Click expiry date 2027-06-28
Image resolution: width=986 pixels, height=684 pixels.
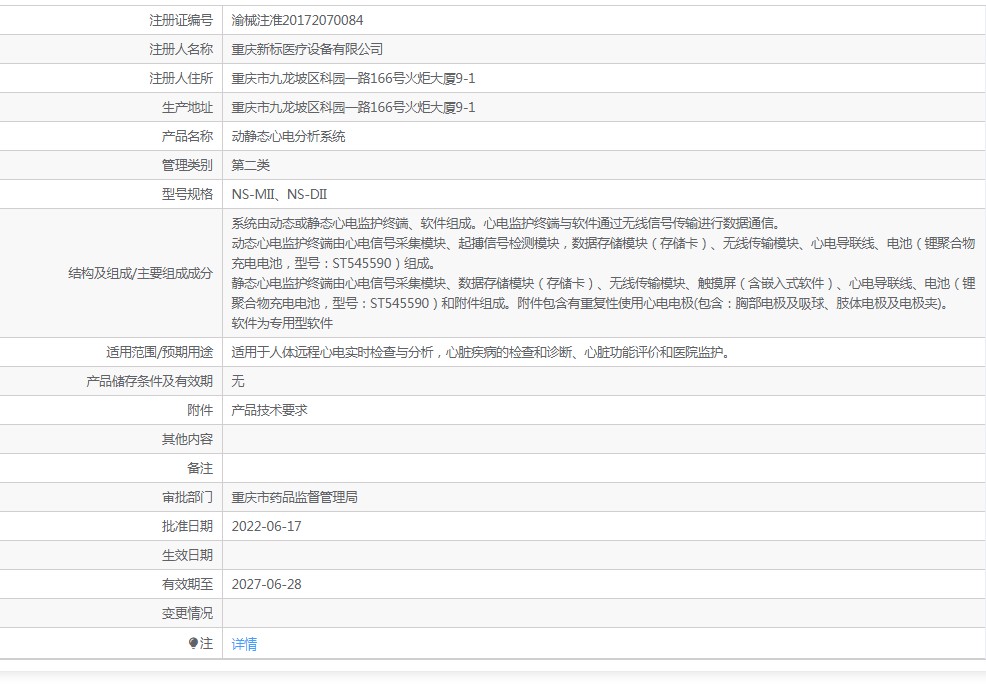point(267,584)
